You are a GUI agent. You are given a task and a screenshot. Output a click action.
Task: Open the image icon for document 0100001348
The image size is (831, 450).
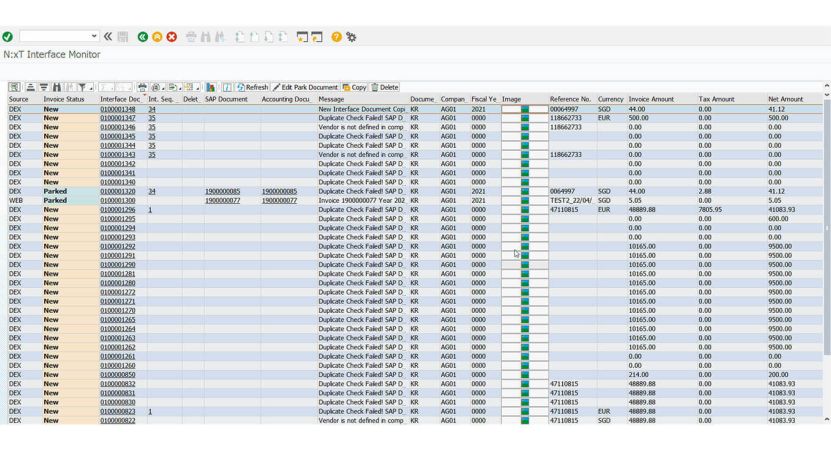coord(525,109)
